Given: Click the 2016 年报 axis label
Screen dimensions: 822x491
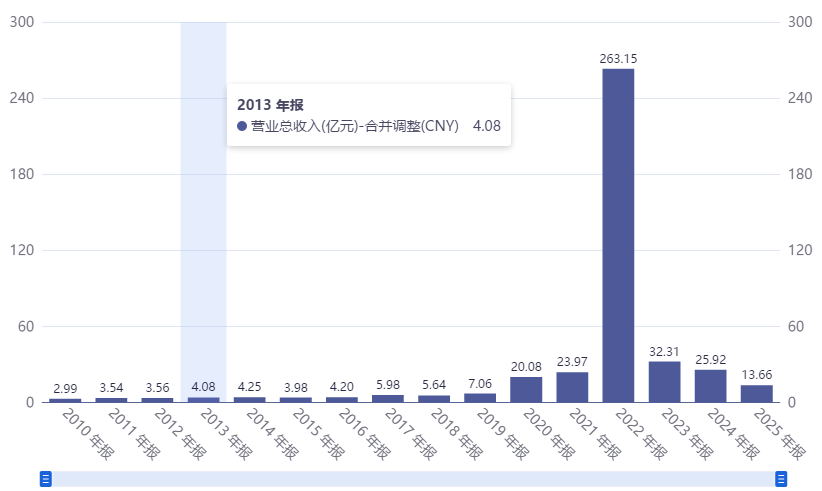Looking at the screenshot, I should [x=365, y=434].
